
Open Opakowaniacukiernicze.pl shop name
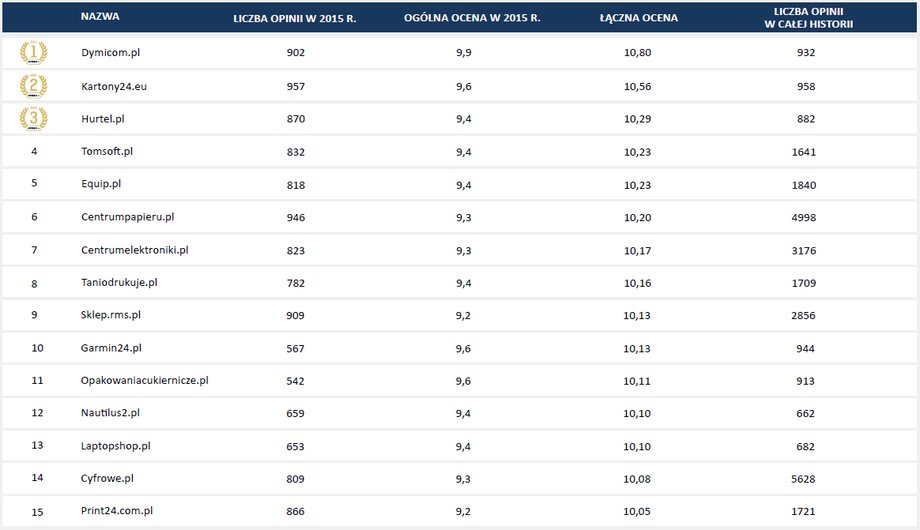pyautogui.click(x=144, y=380)
